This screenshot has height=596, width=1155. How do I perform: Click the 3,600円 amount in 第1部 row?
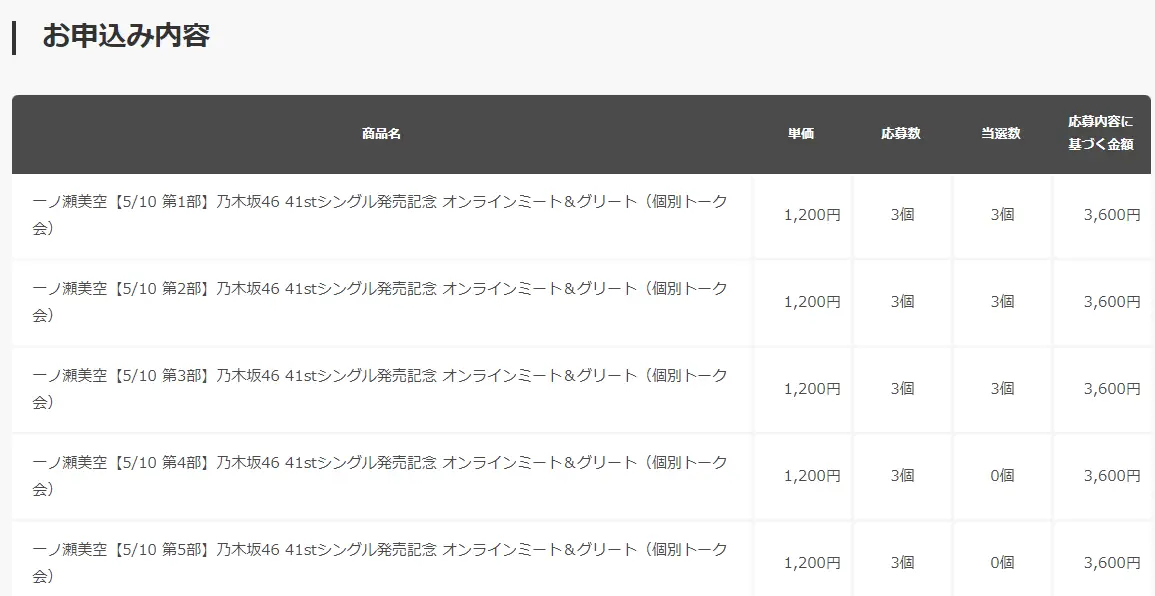click(x=1111, y=215)
